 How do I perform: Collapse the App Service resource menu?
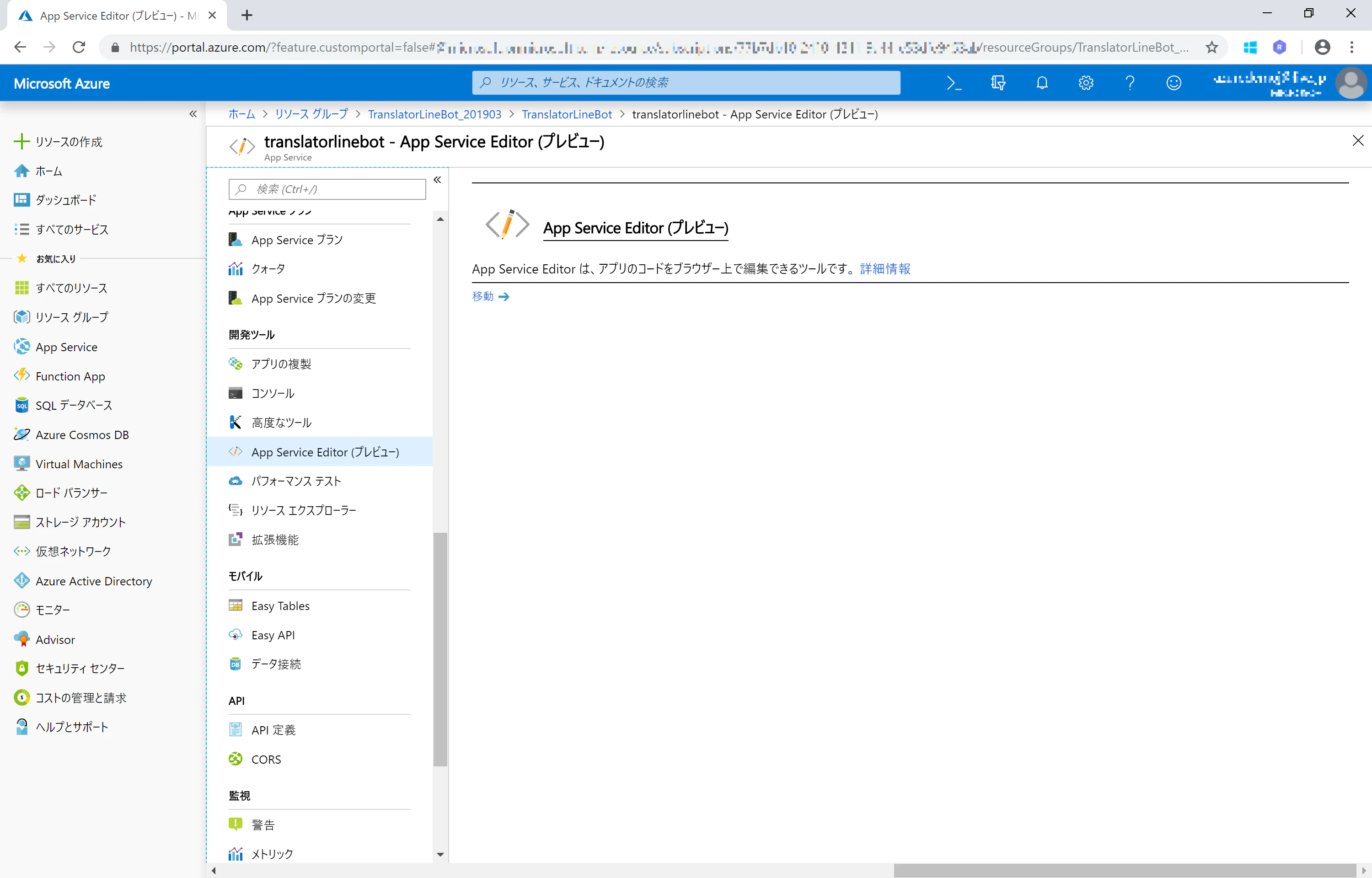pos(437,180)
